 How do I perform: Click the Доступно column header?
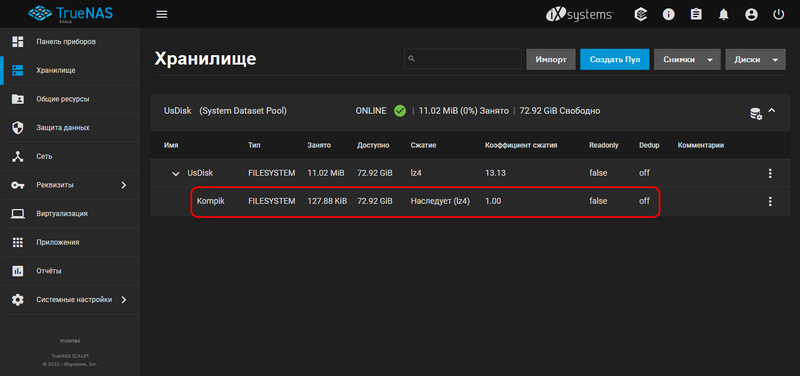coord(373,145)
